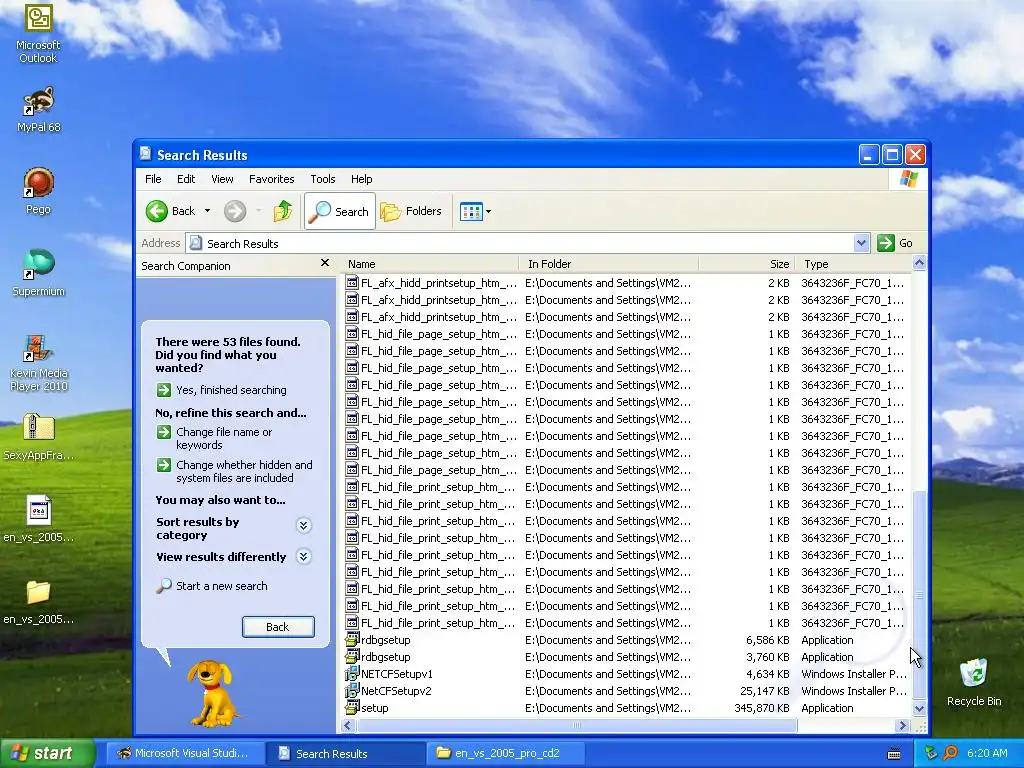1024x768 pixels.
Task: Toggle the Folders toolbar button
Action: click(411, 211)
